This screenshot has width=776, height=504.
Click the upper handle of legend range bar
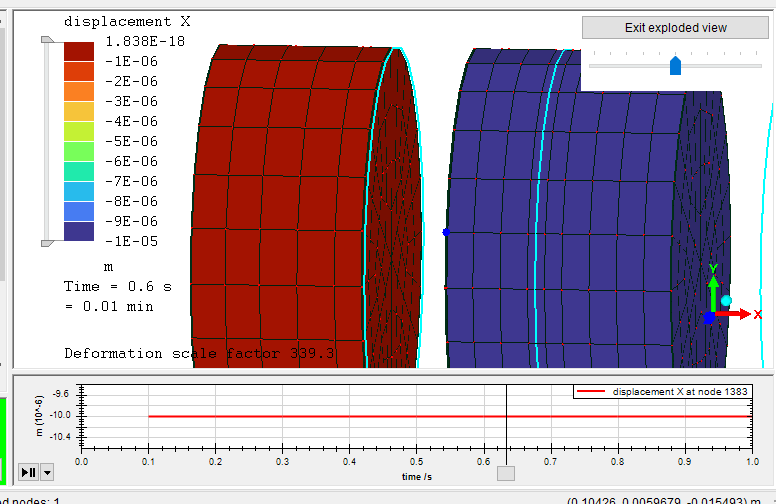(x=47, y=40)
